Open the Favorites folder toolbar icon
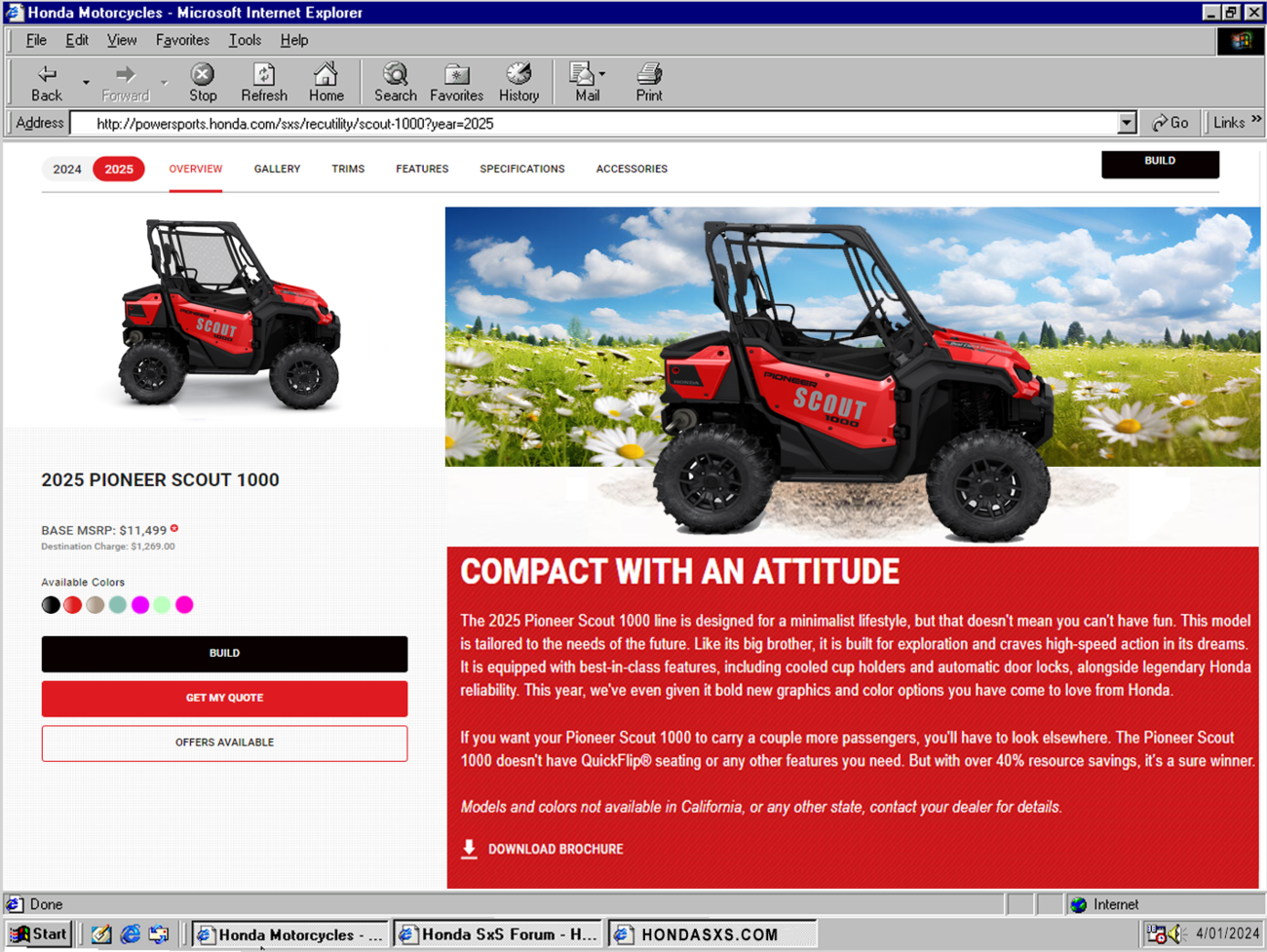Screen dimensions: 1267x952 tap(456, 74)
